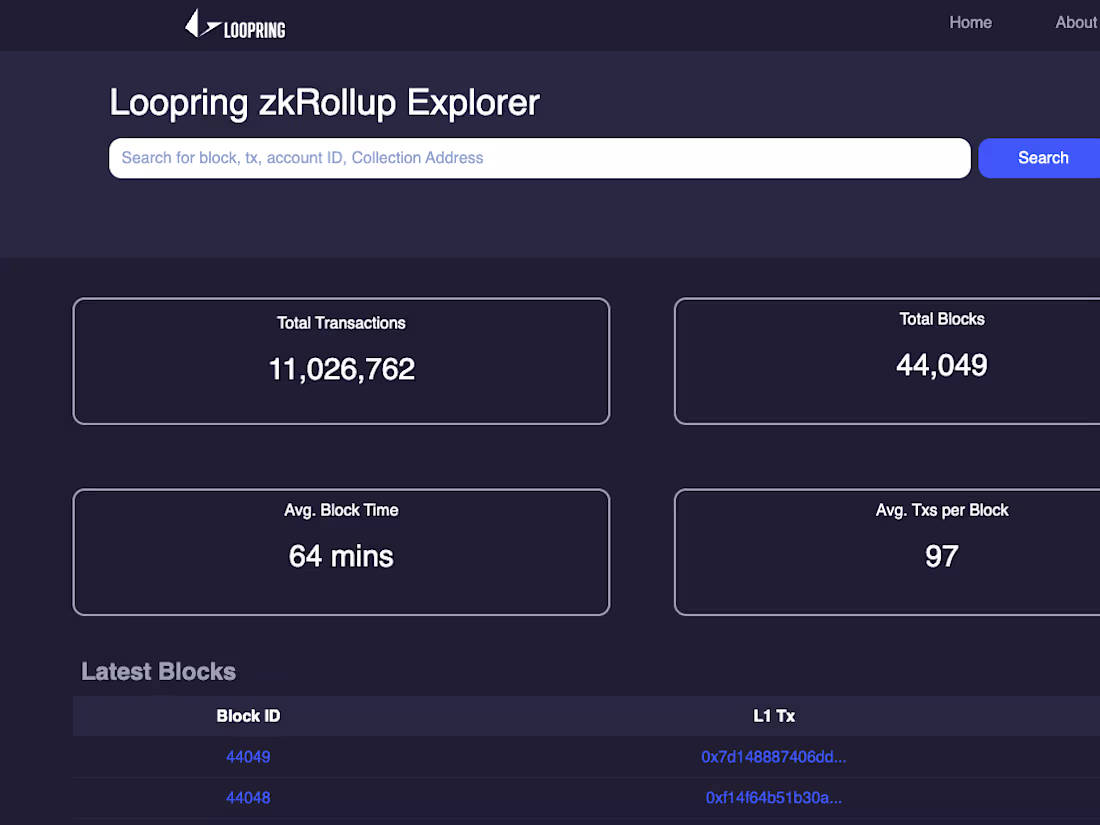Click the Avg. Block Time card
Viewport: 1100px width, 825px height.
click(x=341, y=552)
